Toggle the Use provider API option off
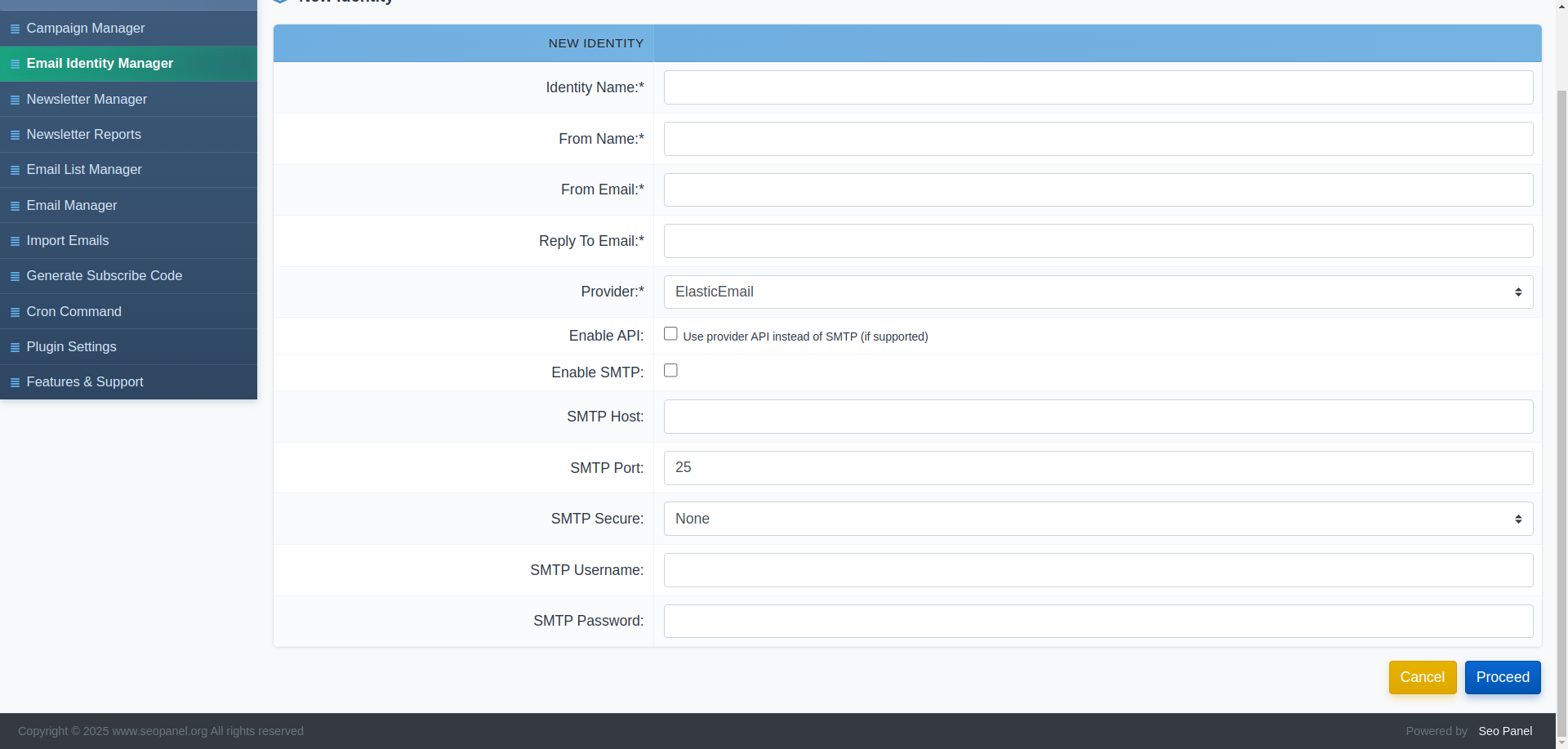Image resolution: width=1568 pixels, height=749 pixels. [x=670, y=333]
